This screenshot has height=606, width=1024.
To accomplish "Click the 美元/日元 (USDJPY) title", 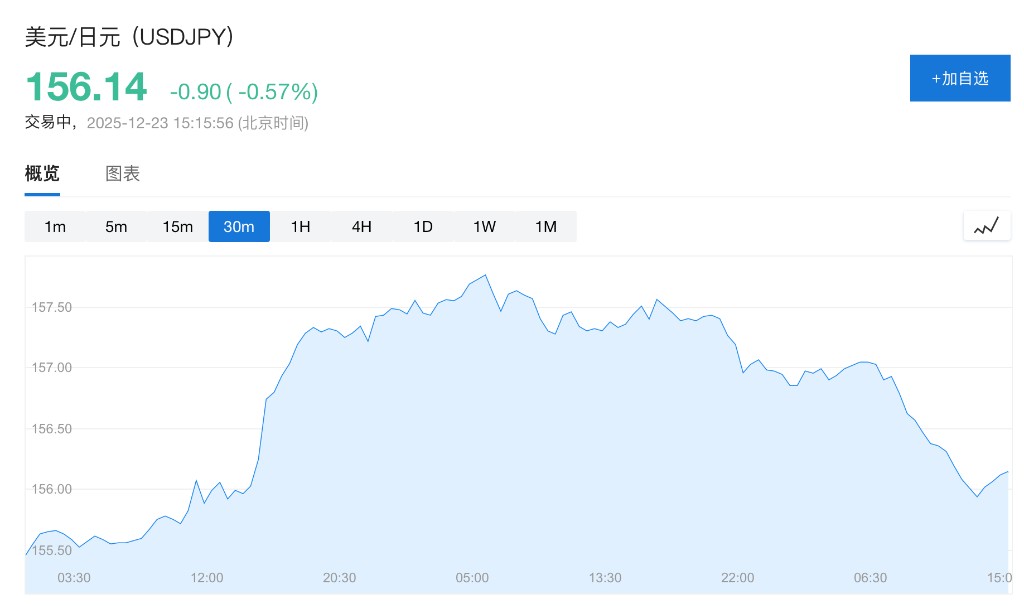I will pos(129,37).
